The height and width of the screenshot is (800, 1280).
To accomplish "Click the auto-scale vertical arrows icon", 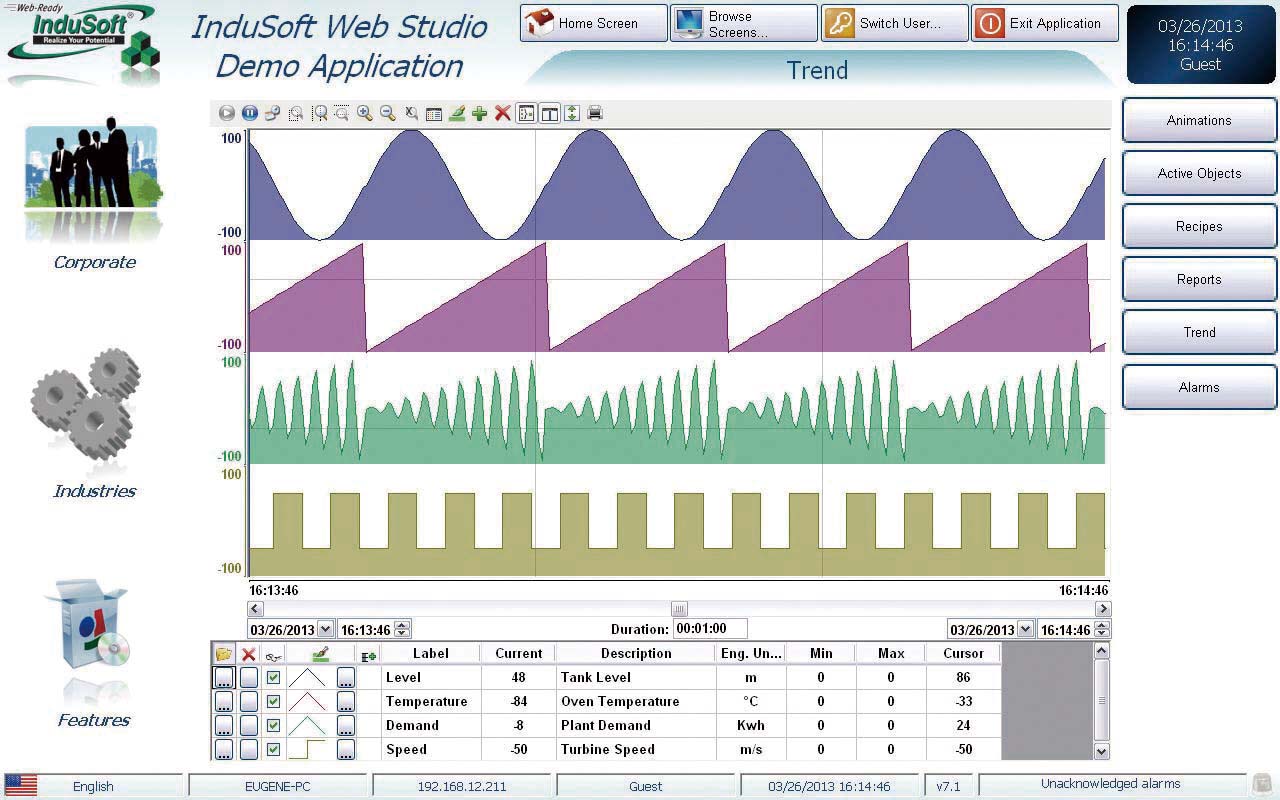I will [572, 114].
